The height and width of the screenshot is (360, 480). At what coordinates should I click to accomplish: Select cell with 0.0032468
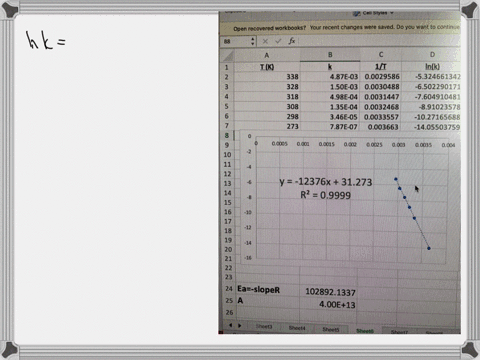381,107
